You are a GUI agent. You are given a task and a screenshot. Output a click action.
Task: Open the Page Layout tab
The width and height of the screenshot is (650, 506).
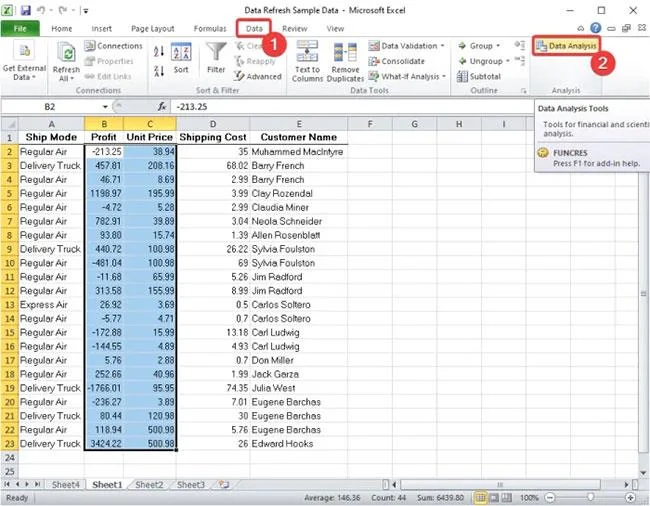point(153,29)
